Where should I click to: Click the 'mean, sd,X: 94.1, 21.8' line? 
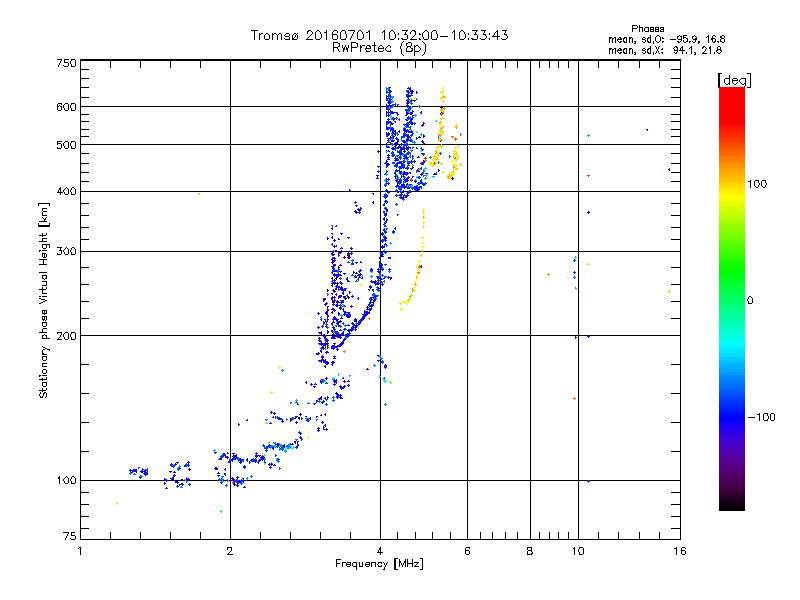(x=665, y=50)
